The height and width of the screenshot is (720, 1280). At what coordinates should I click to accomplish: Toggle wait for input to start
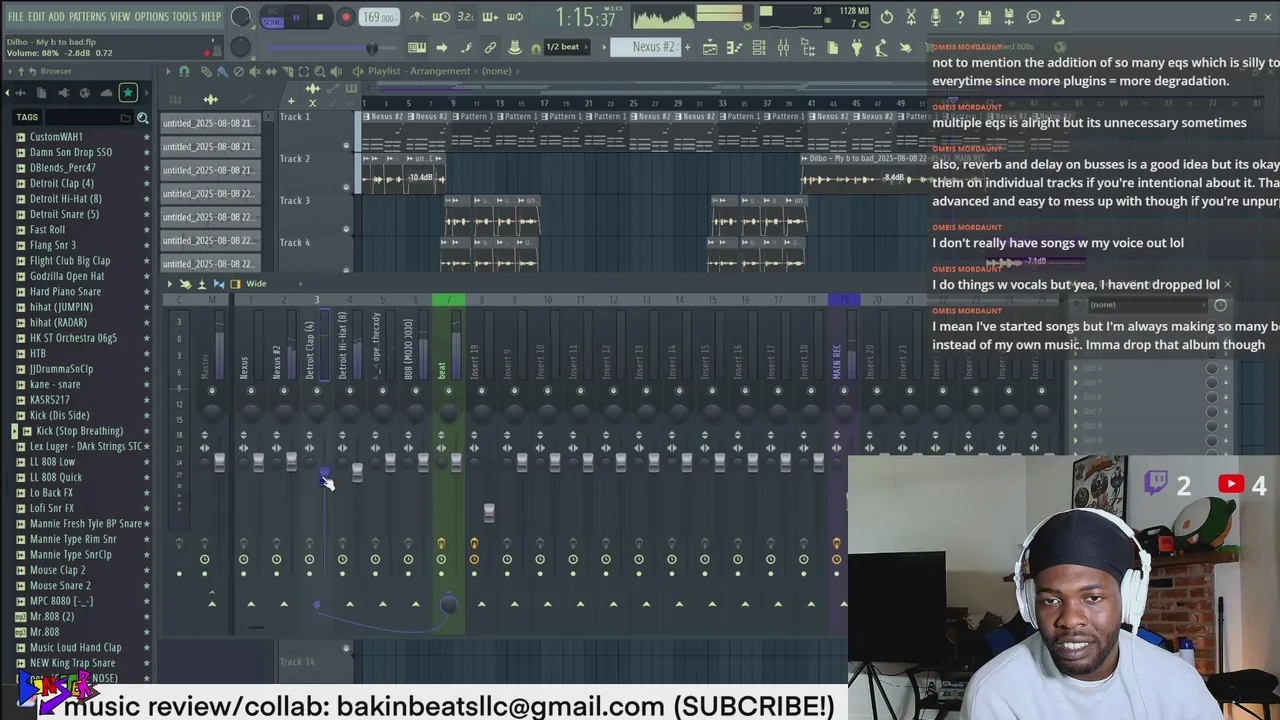(x=441, y=17)
